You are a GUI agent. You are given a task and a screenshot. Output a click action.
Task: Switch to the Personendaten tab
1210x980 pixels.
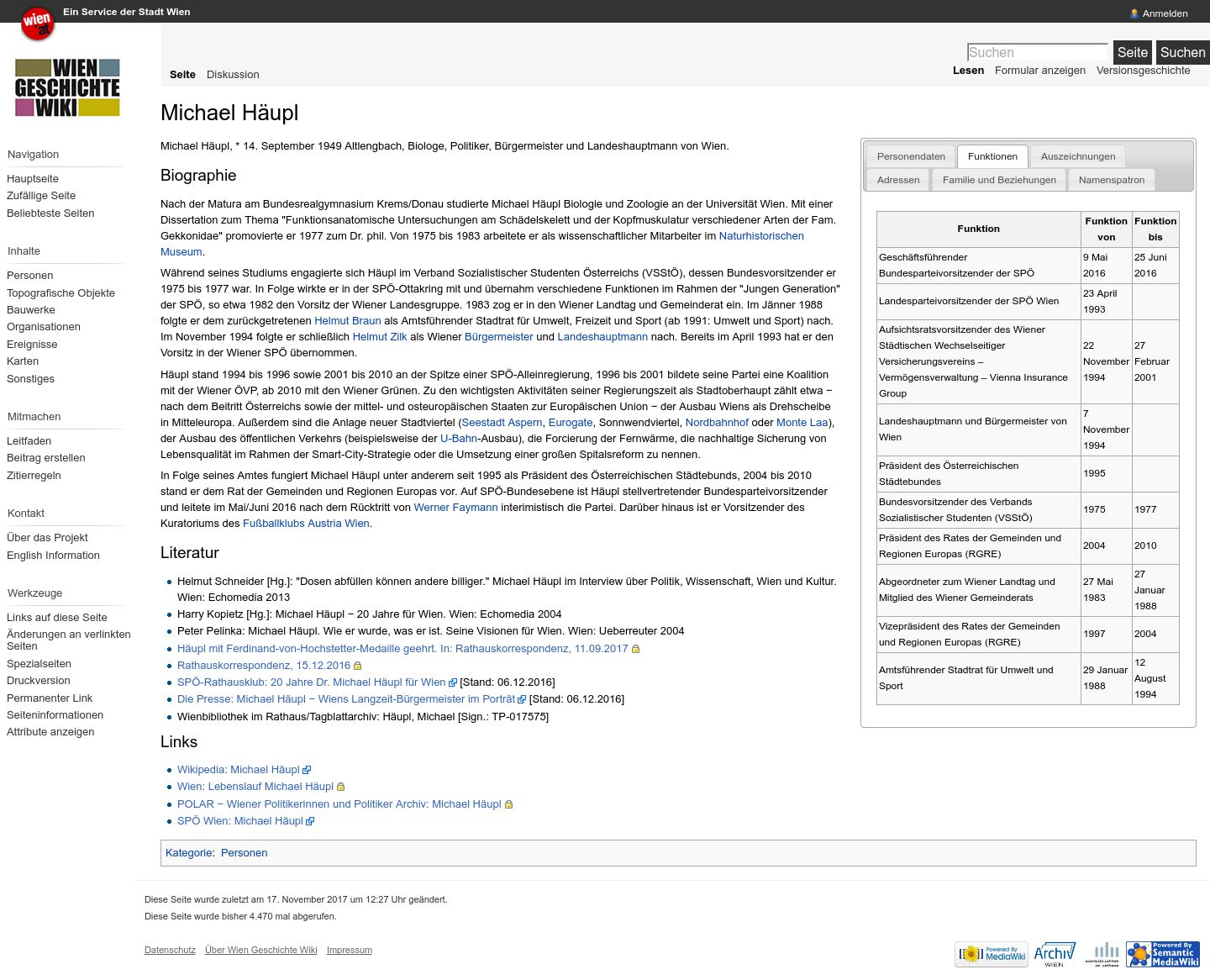(x=911, y=156)
